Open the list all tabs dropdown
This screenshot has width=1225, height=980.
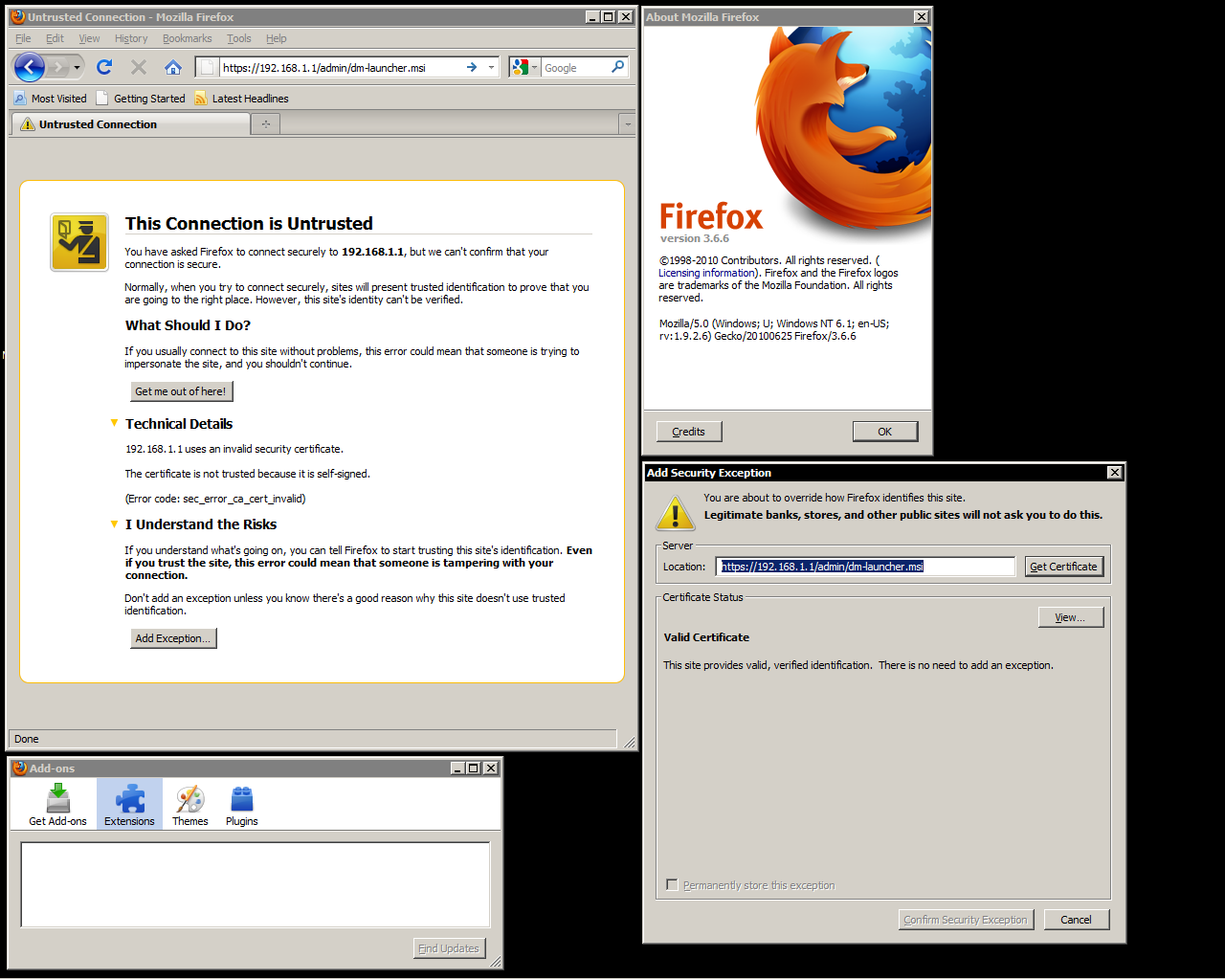pyautogui.click(x=627, y=124)
